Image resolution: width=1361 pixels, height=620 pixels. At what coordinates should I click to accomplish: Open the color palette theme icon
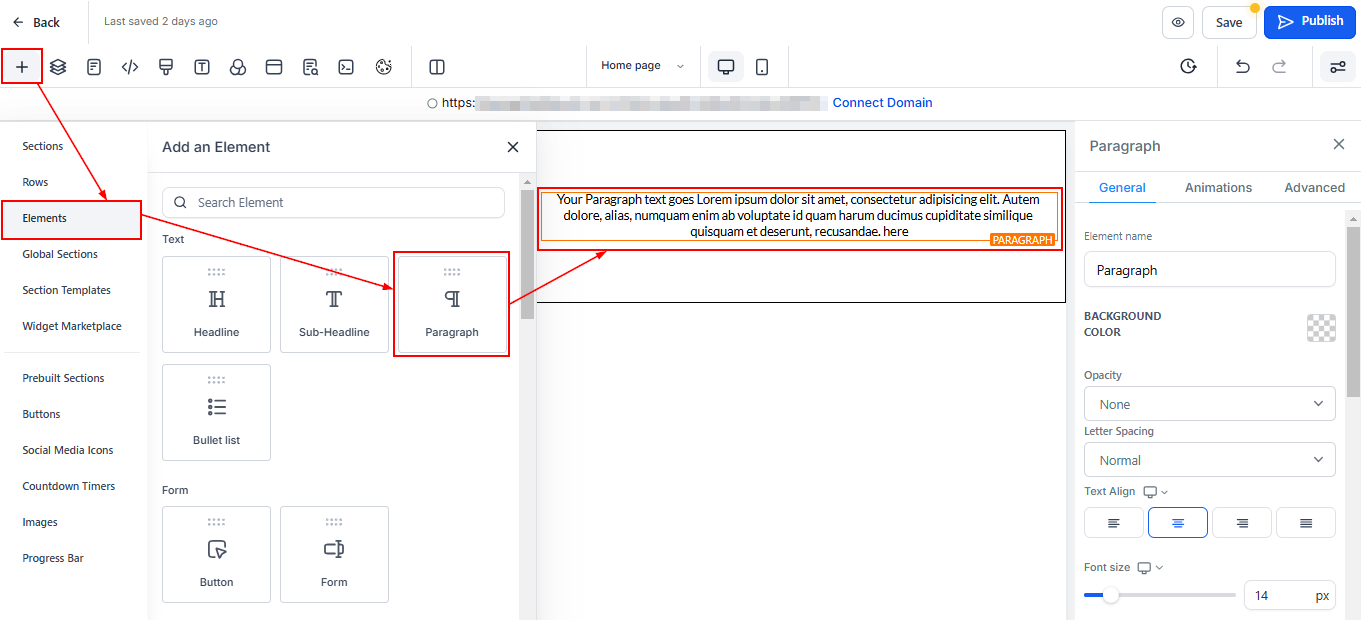click(x=383, y=67)
